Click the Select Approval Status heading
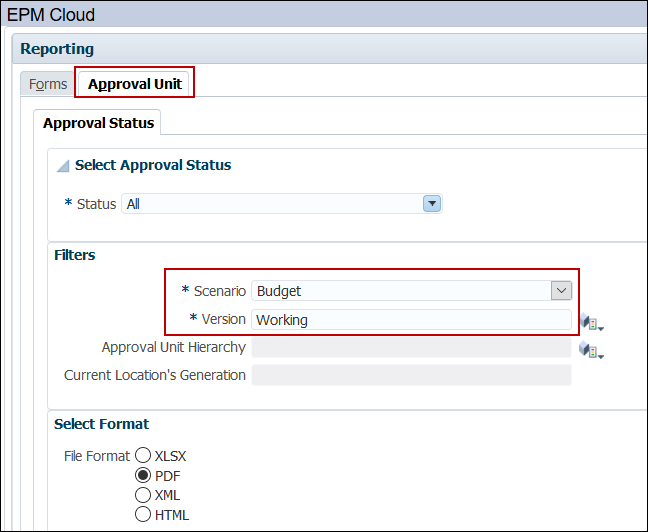The width and height of the screenshot is (648, 532). point(152,165)
